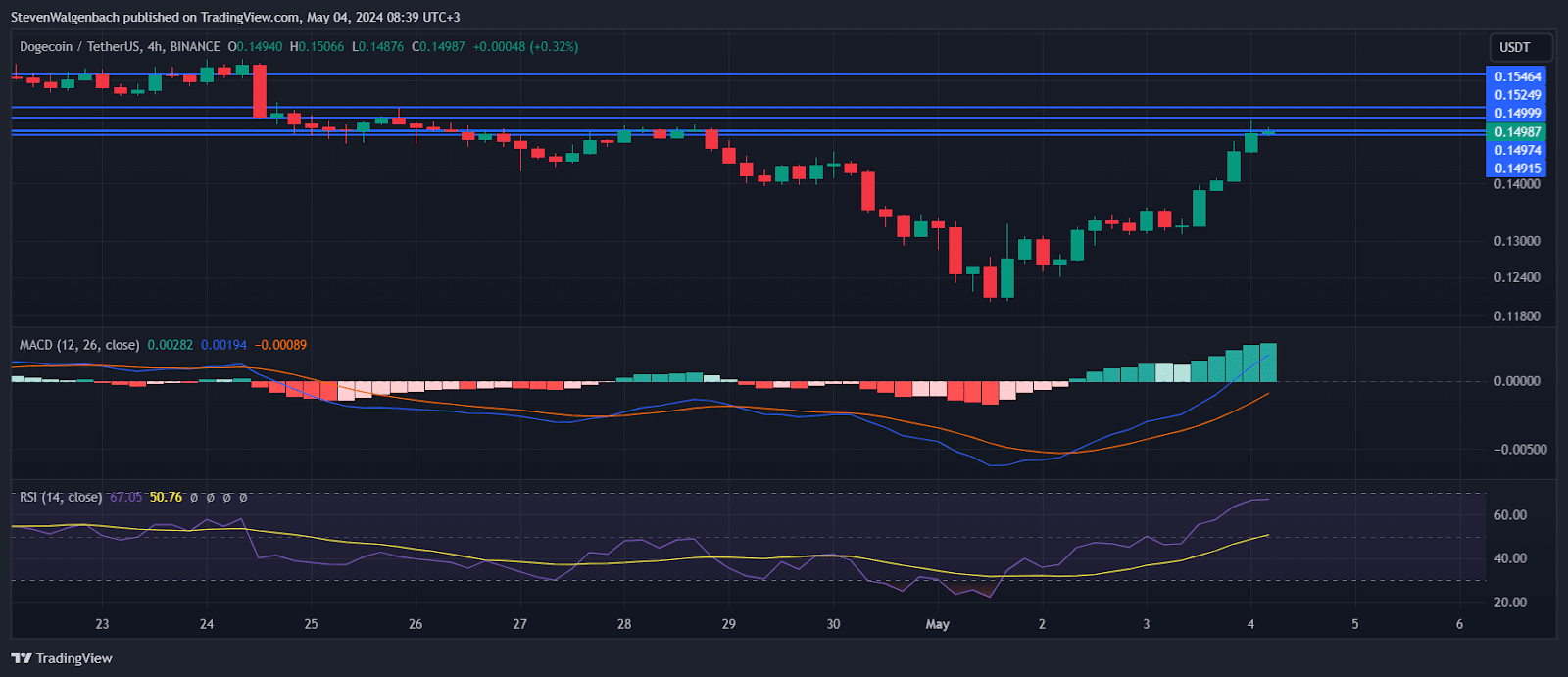Click the 0.15249 blue price label

1517,95
